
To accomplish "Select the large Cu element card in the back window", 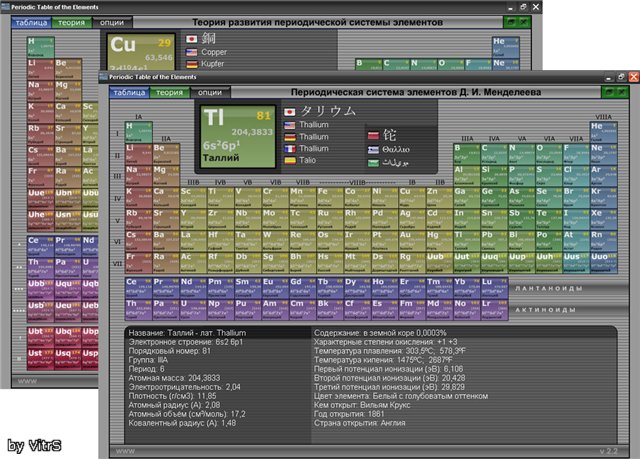I will [141, 52].
